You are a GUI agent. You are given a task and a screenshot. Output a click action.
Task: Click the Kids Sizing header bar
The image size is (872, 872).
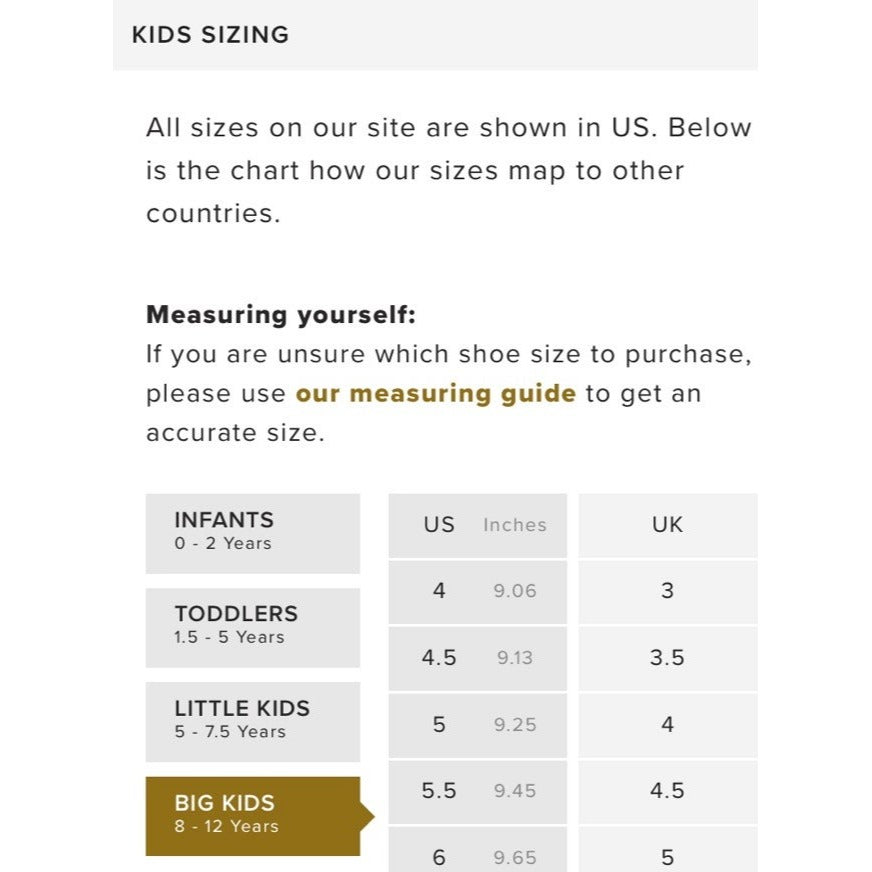coord(435,35)
